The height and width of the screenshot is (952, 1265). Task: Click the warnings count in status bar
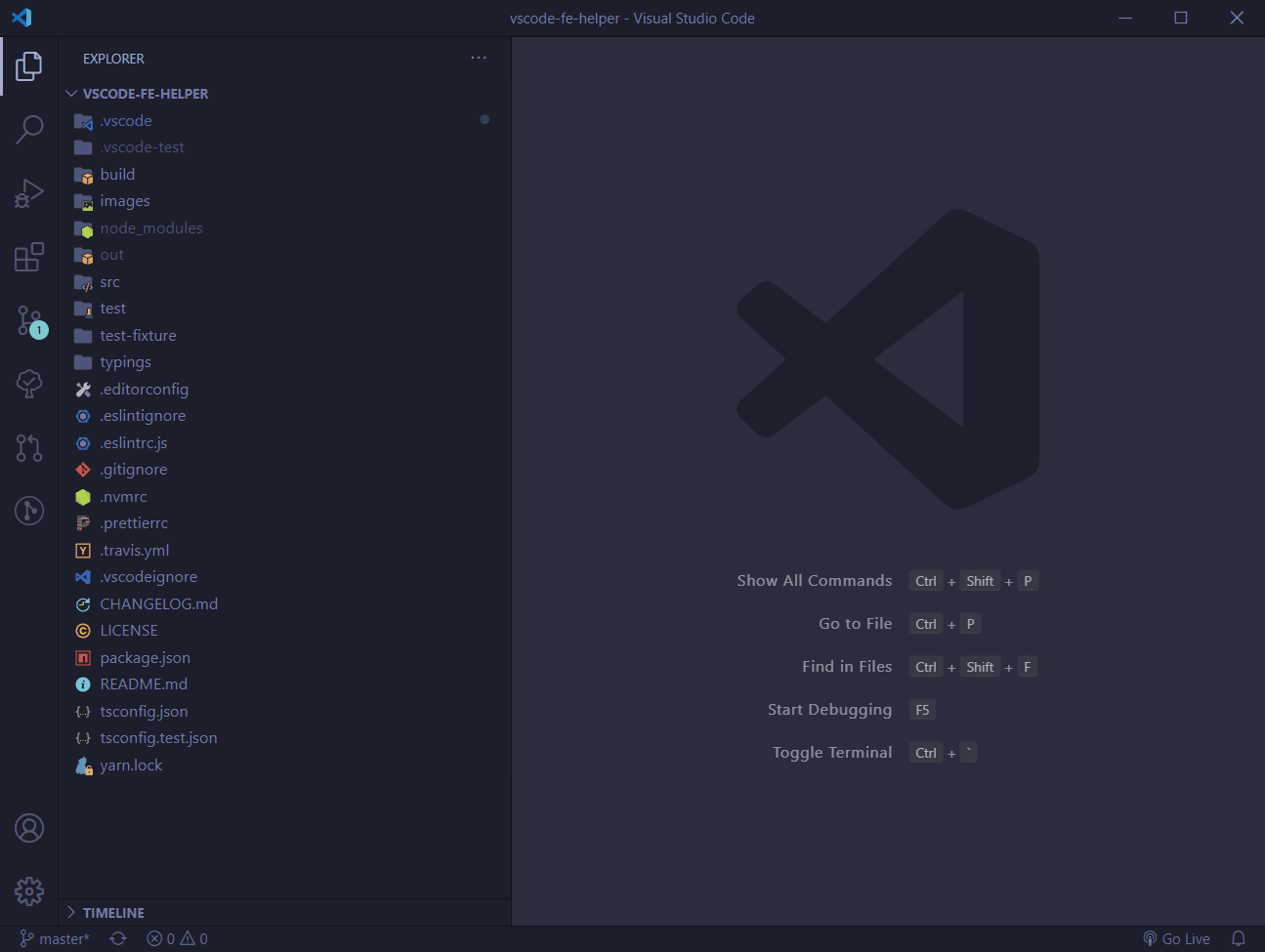click(194, 938)
